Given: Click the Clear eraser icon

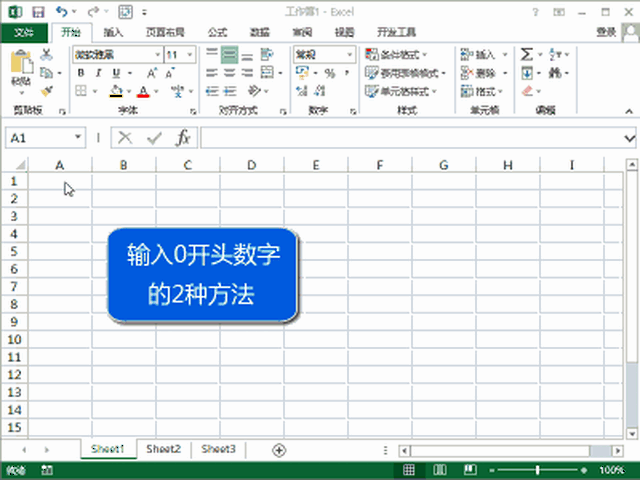Looking at the screenshot, I should coord(527,91).
